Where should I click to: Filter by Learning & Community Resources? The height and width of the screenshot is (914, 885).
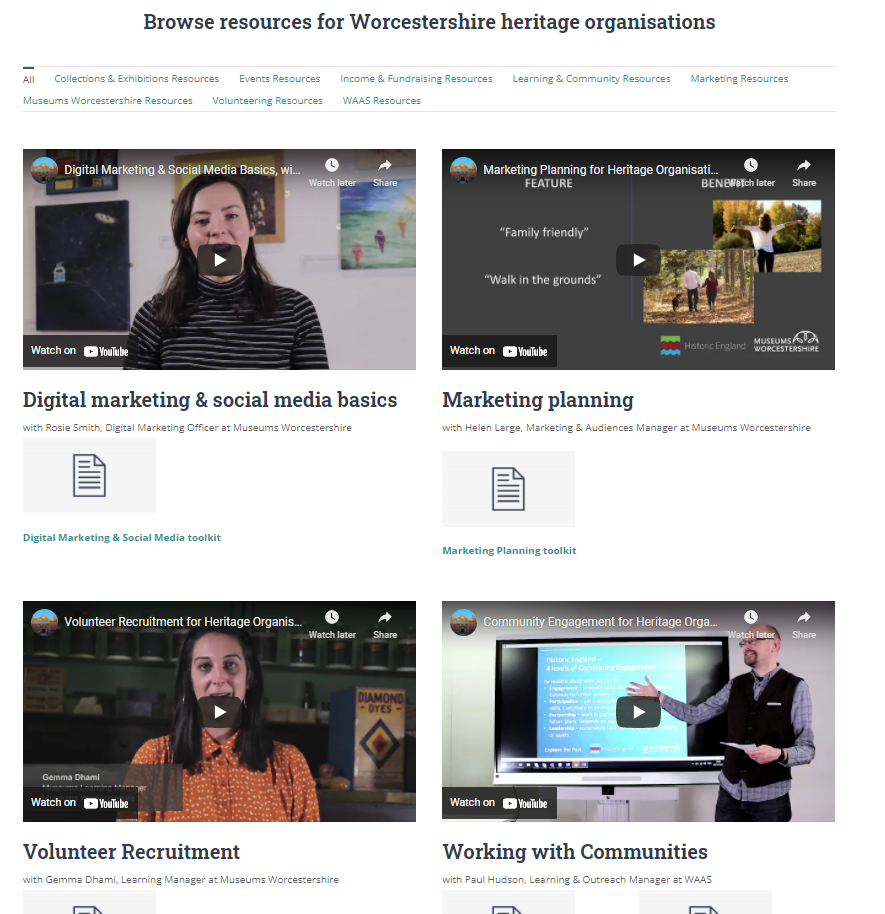[591, 79]
